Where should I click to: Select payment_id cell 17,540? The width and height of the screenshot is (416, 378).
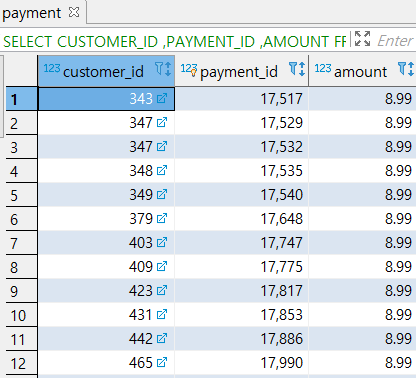[242, 195]
